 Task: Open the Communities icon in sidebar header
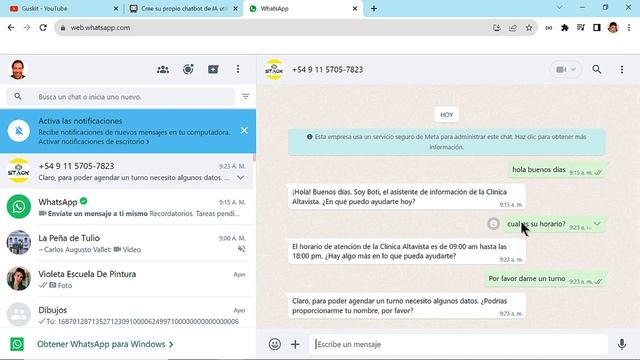tap(163, 69)
